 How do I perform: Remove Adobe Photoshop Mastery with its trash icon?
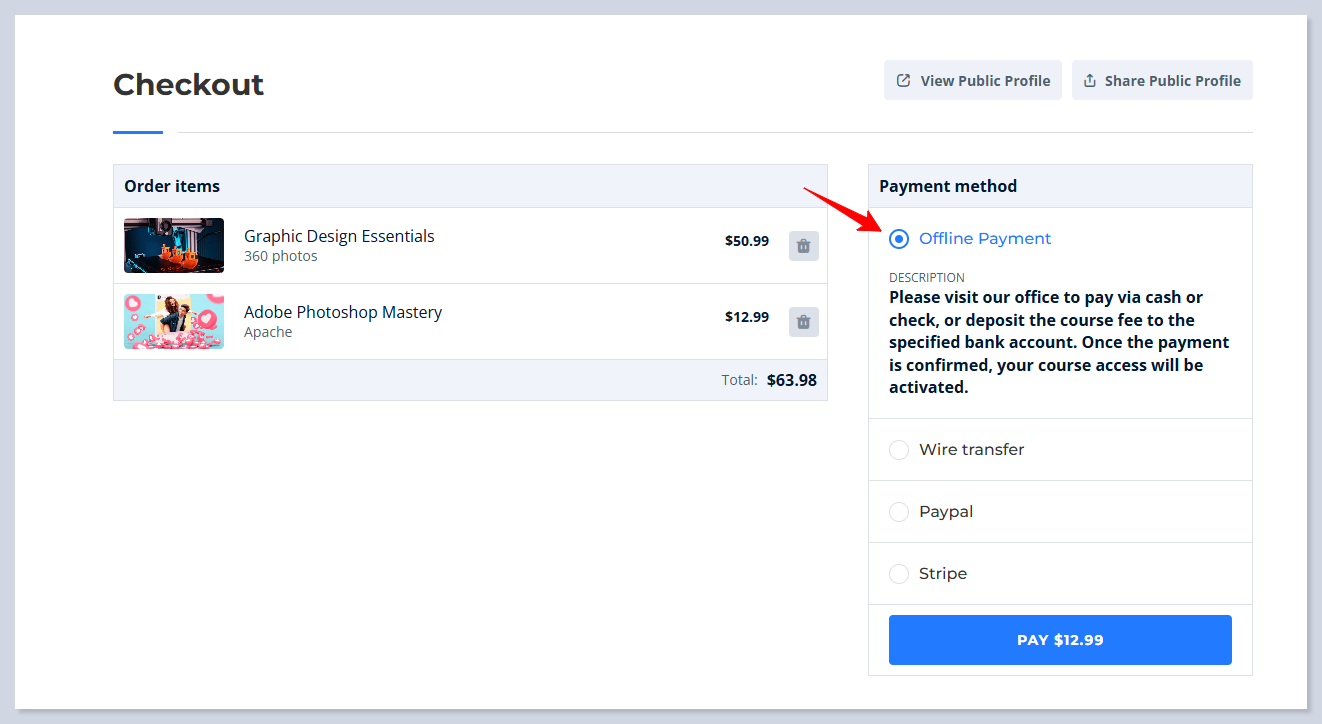click(803, 322)
